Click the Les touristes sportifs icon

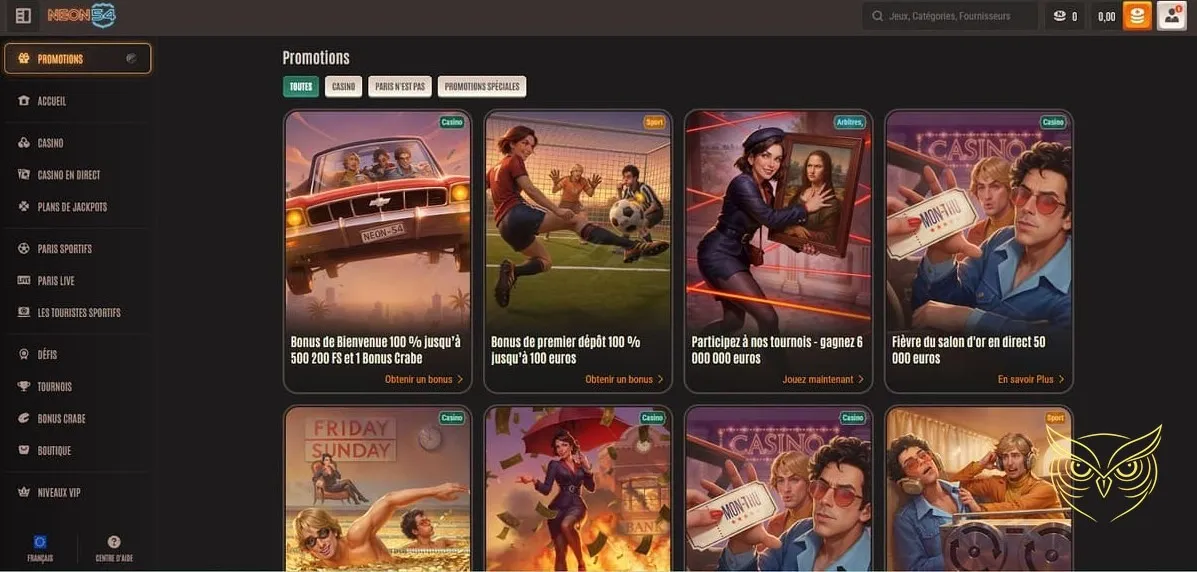[24, 313]
